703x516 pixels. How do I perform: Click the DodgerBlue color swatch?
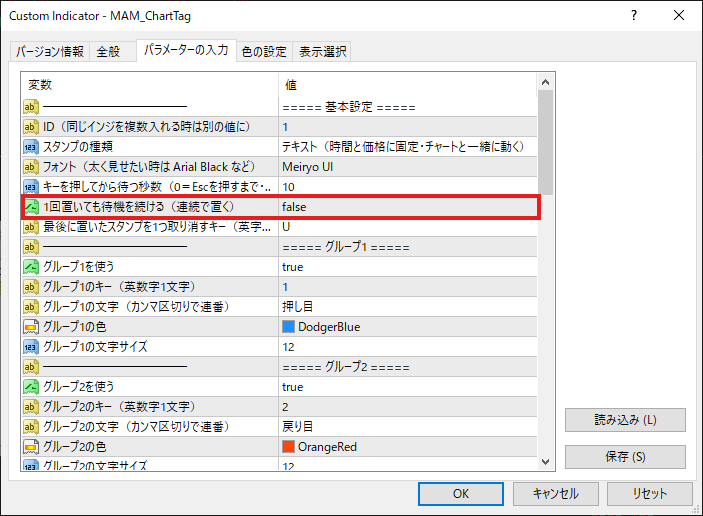(288, 327)
